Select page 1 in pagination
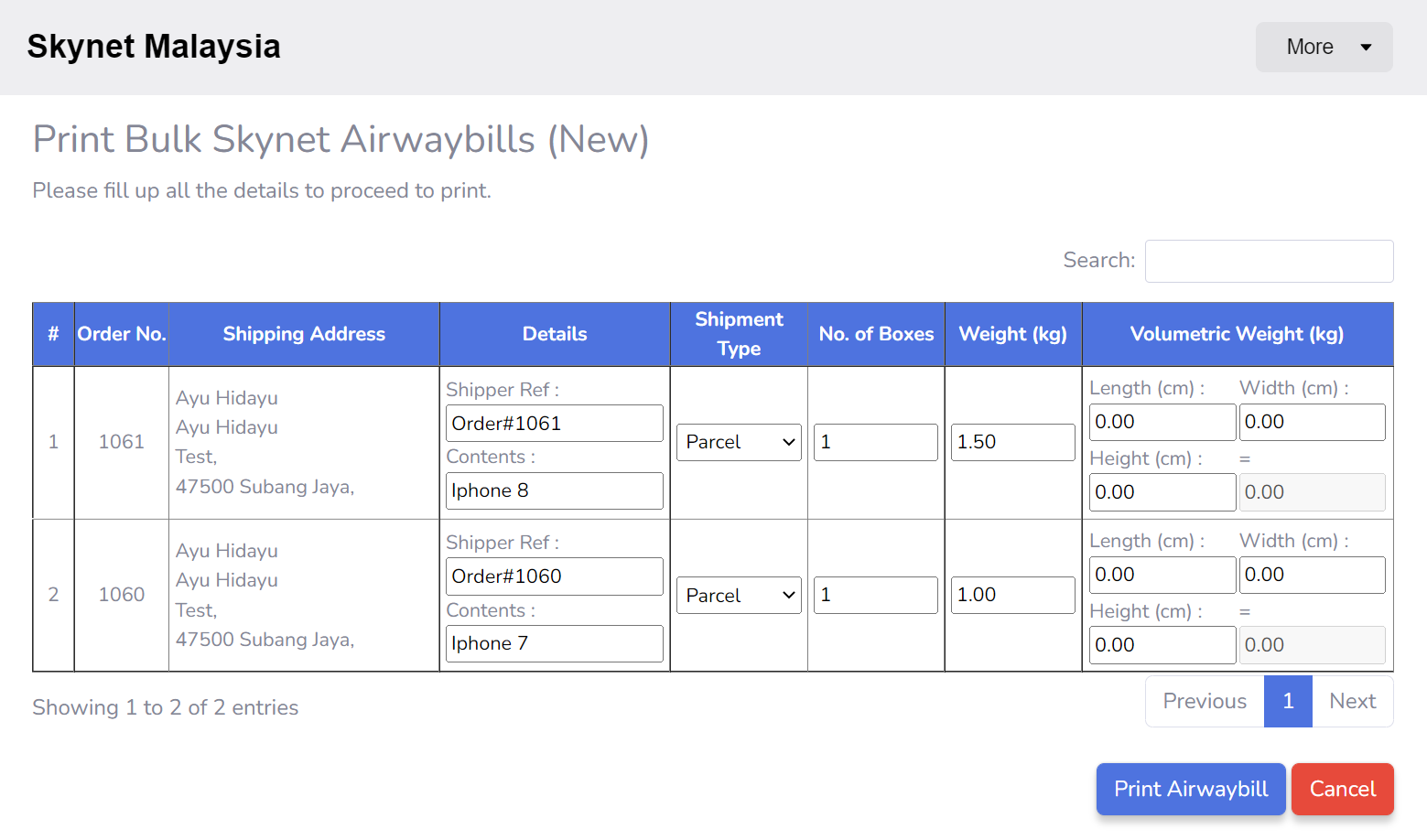The width and height of the screenshot is (1427, 840). (x=1287, y=702)
